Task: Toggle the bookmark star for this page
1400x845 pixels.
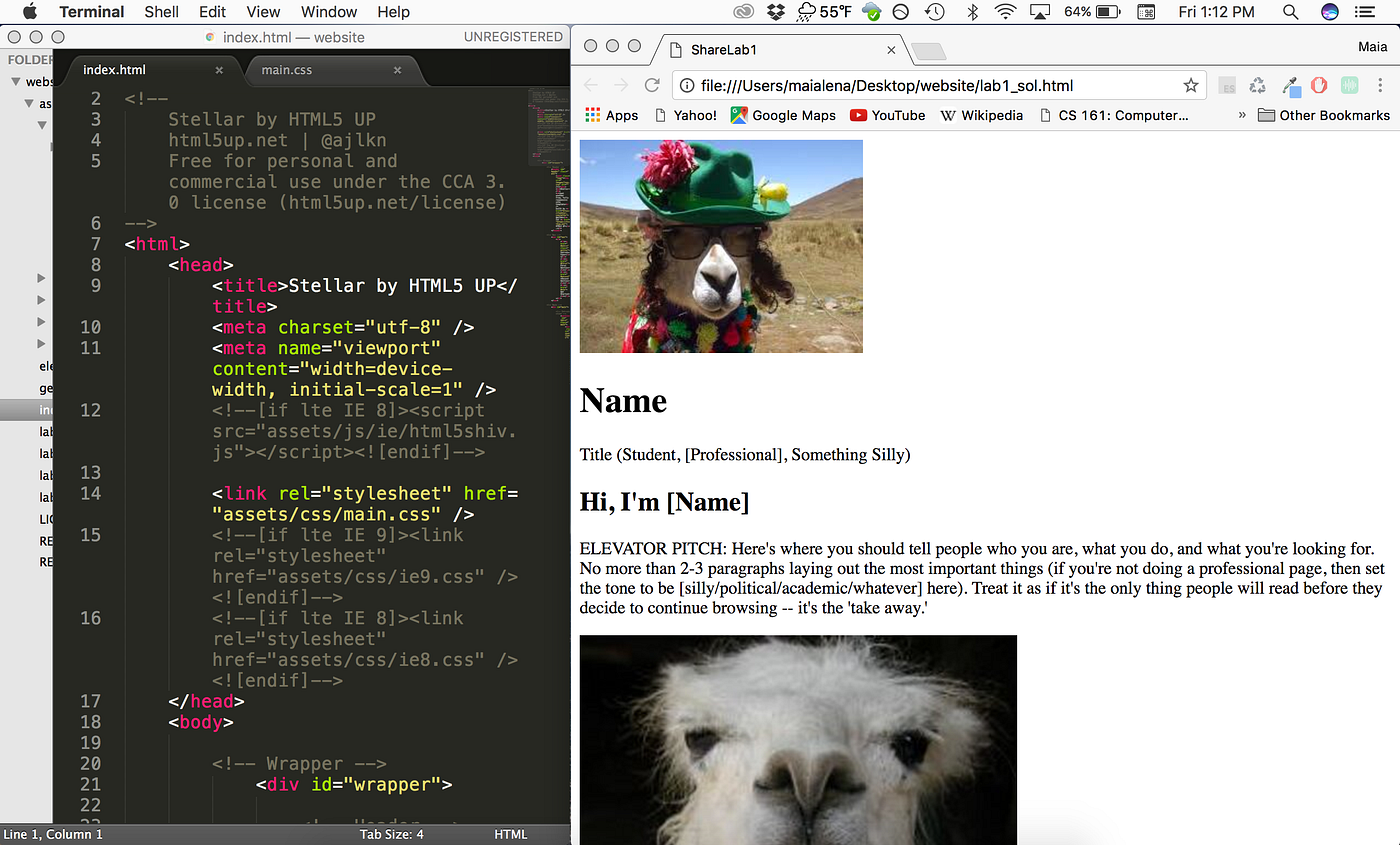Action: (x=1191, y=85)
